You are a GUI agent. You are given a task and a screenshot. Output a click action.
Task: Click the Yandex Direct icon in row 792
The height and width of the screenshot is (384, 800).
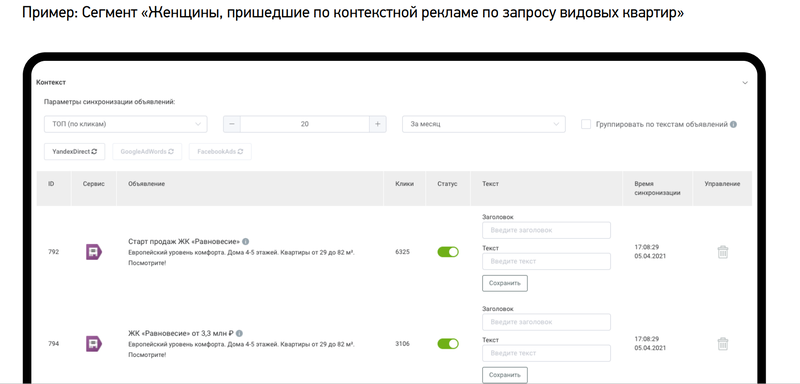pyautogui.click(x=94, y=252)
